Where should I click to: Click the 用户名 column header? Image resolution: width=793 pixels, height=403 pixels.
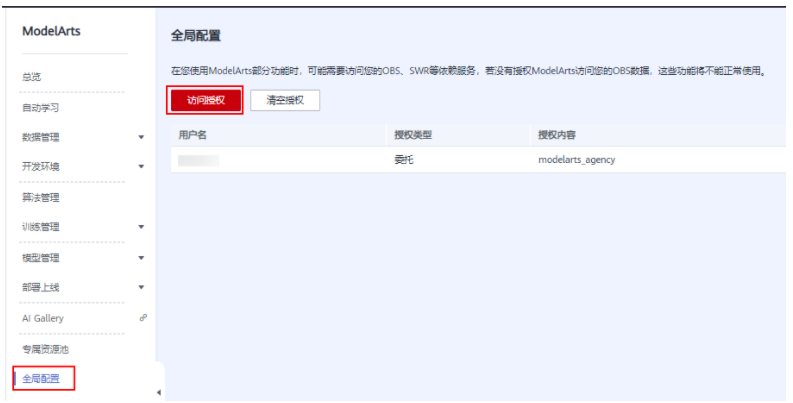pos(192,135)
